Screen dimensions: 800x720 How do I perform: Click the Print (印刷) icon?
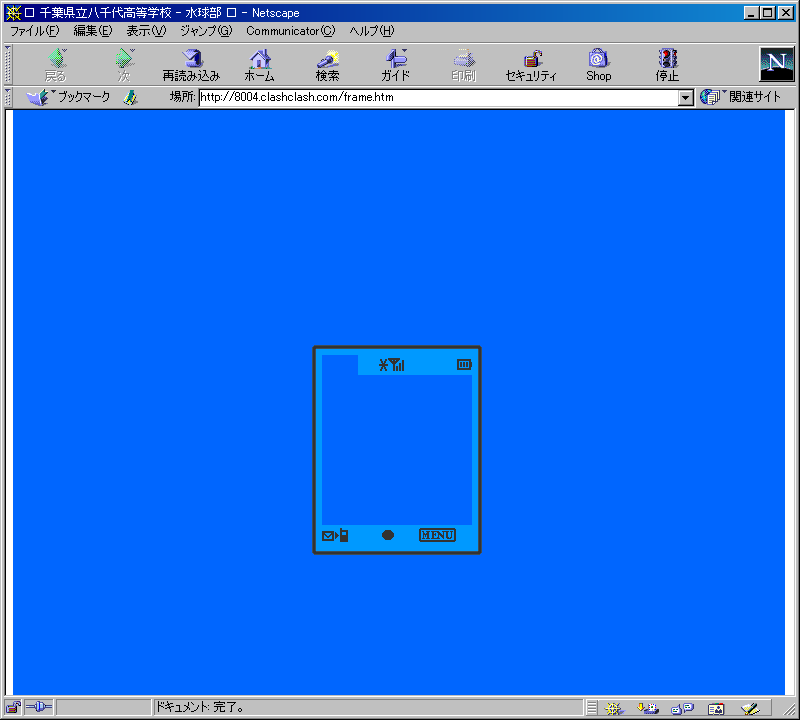click(x=463, y=65)
